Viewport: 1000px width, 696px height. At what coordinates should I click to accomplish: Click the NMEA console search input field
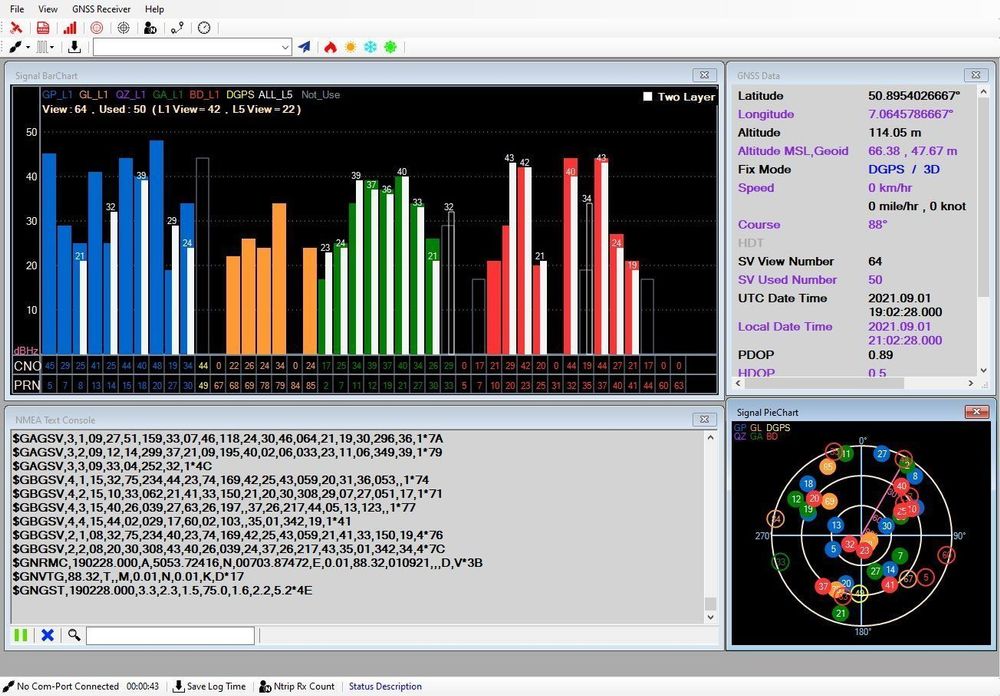[x=170, y=635]
